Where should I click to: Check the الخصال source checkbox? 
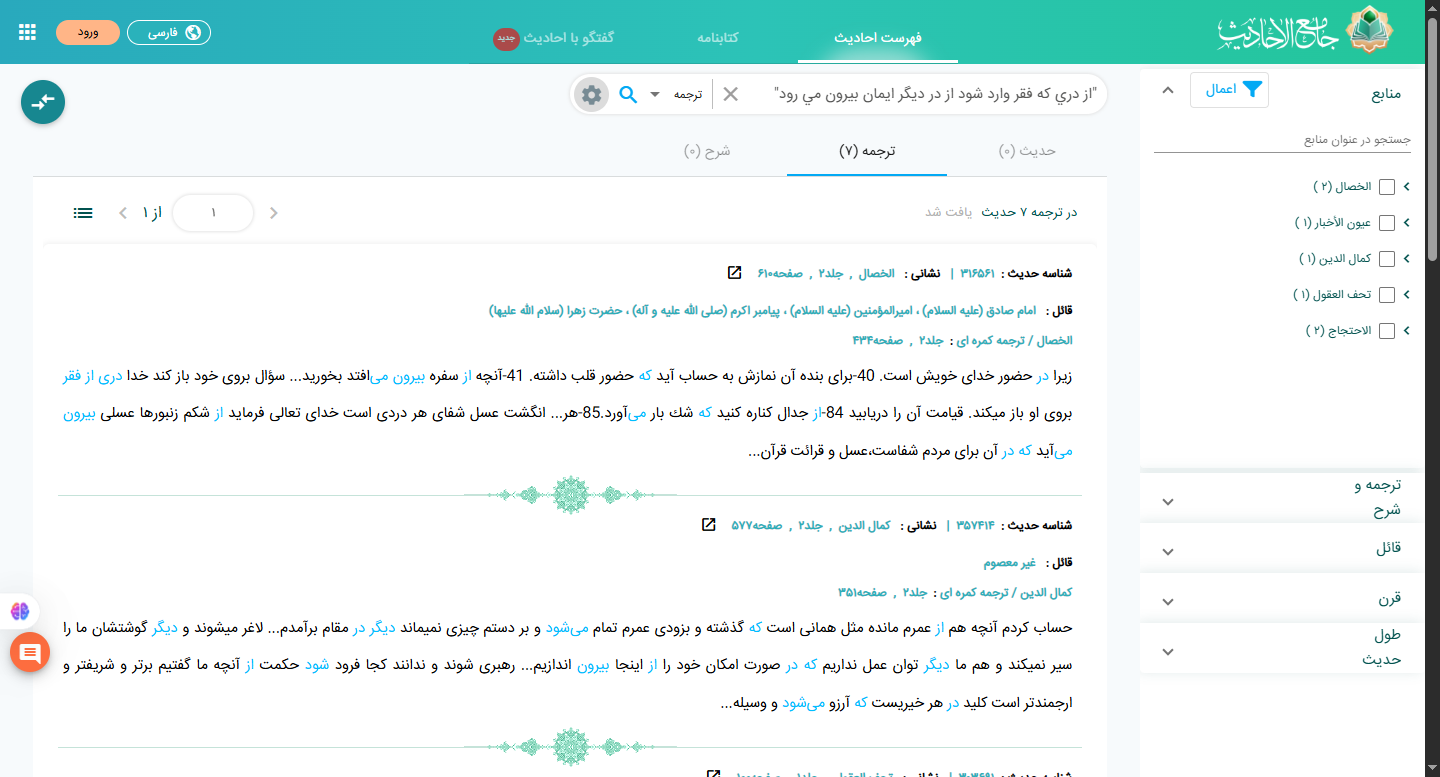click(1387, 187)
